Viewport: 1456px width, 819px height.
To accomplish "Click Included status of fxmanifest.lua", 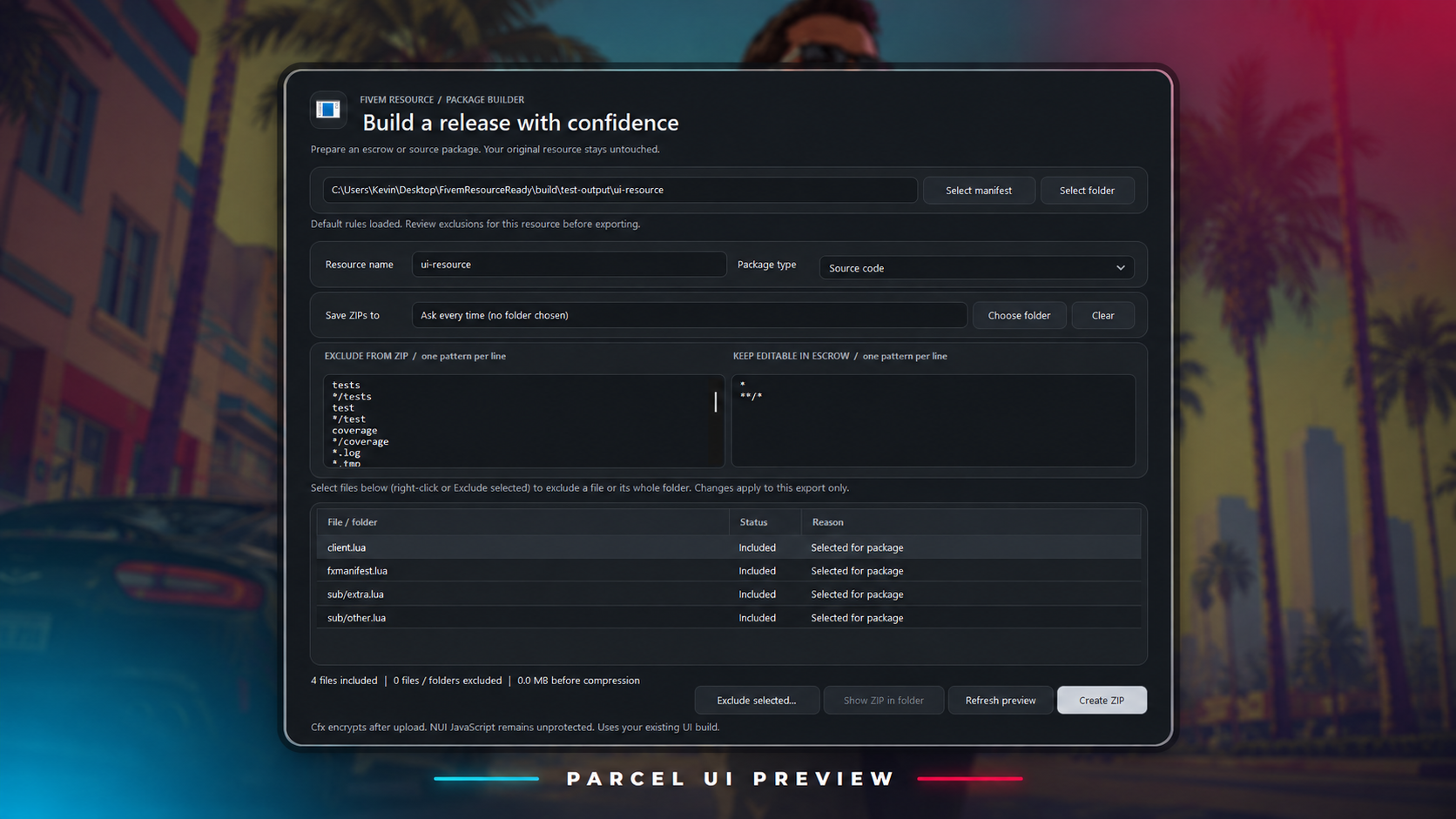I will pos(757,571).
